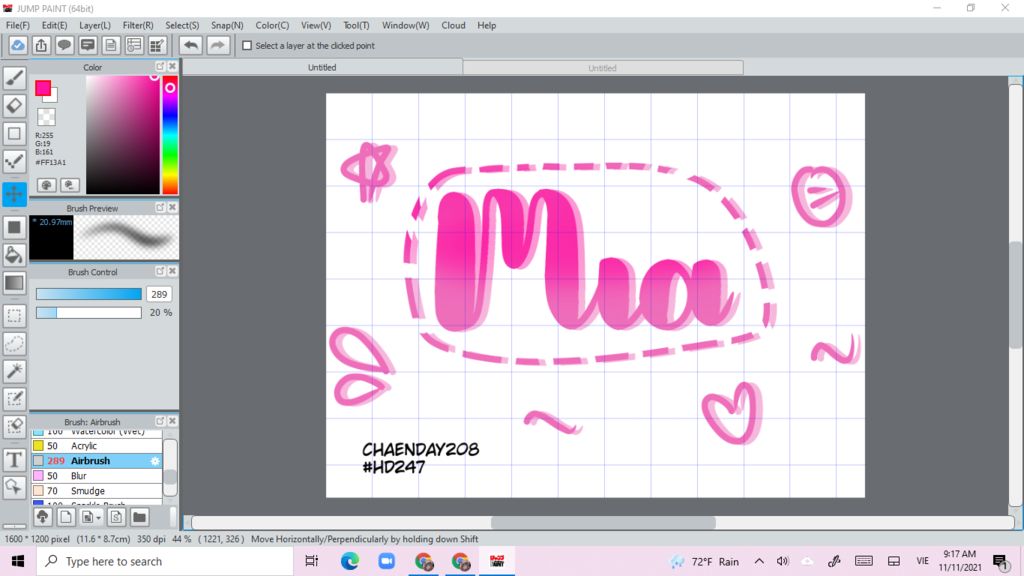Open the Tool menu

[357, 25]
